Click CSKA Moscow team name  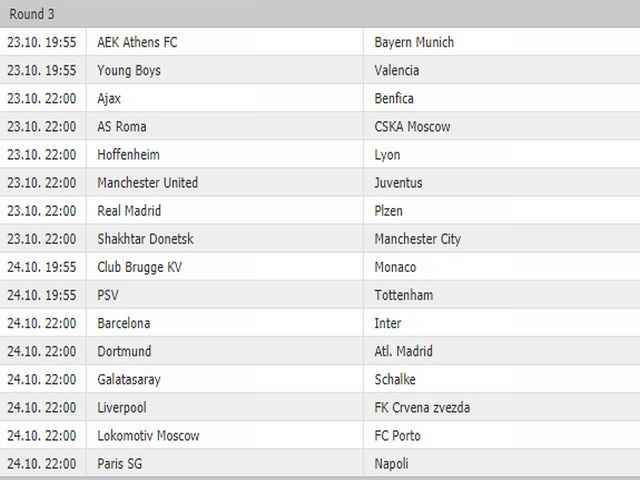point(412,127)
